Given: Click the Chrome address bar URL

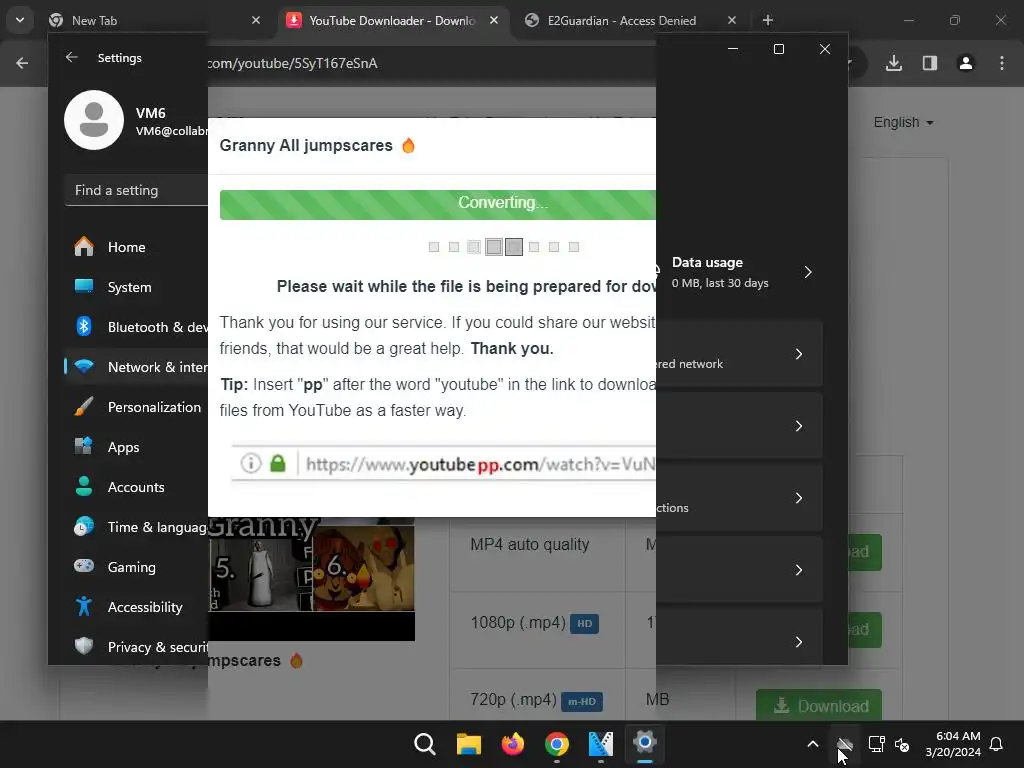Looking at the screenshot, I should click(292, 63).
